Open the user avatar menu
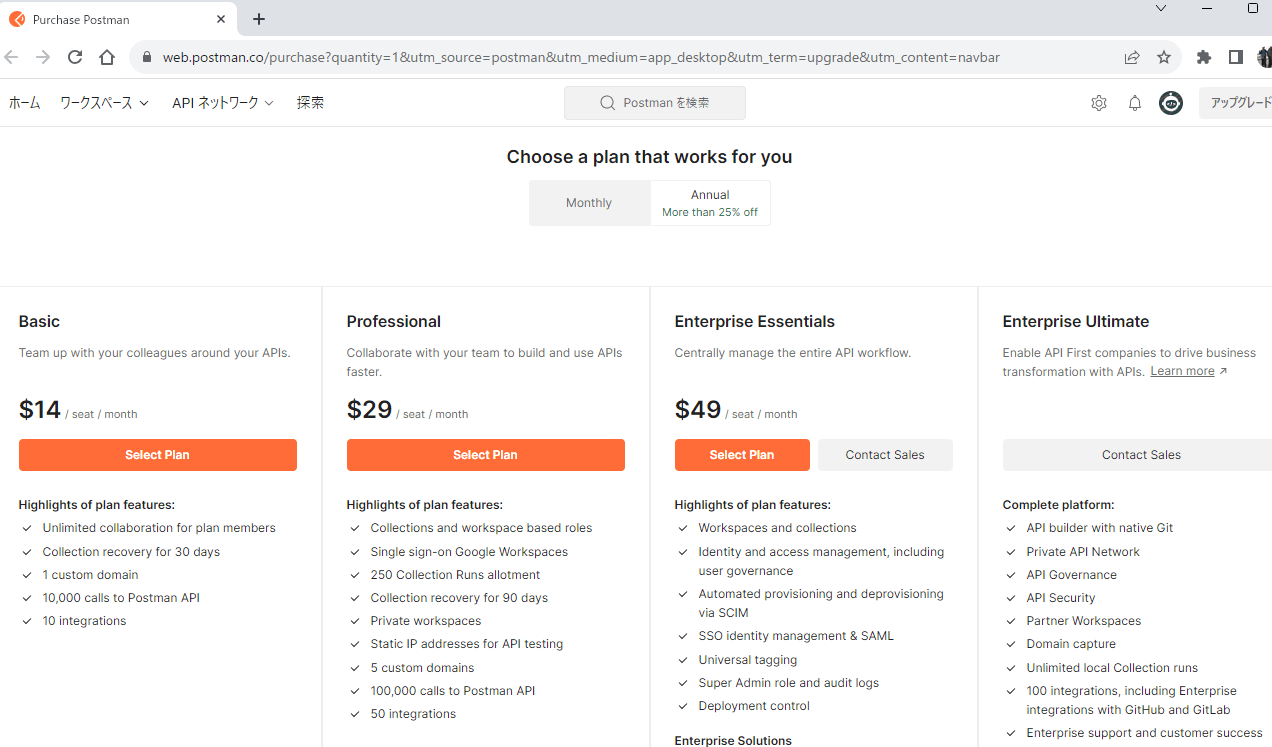 (x=1171, y=103)
